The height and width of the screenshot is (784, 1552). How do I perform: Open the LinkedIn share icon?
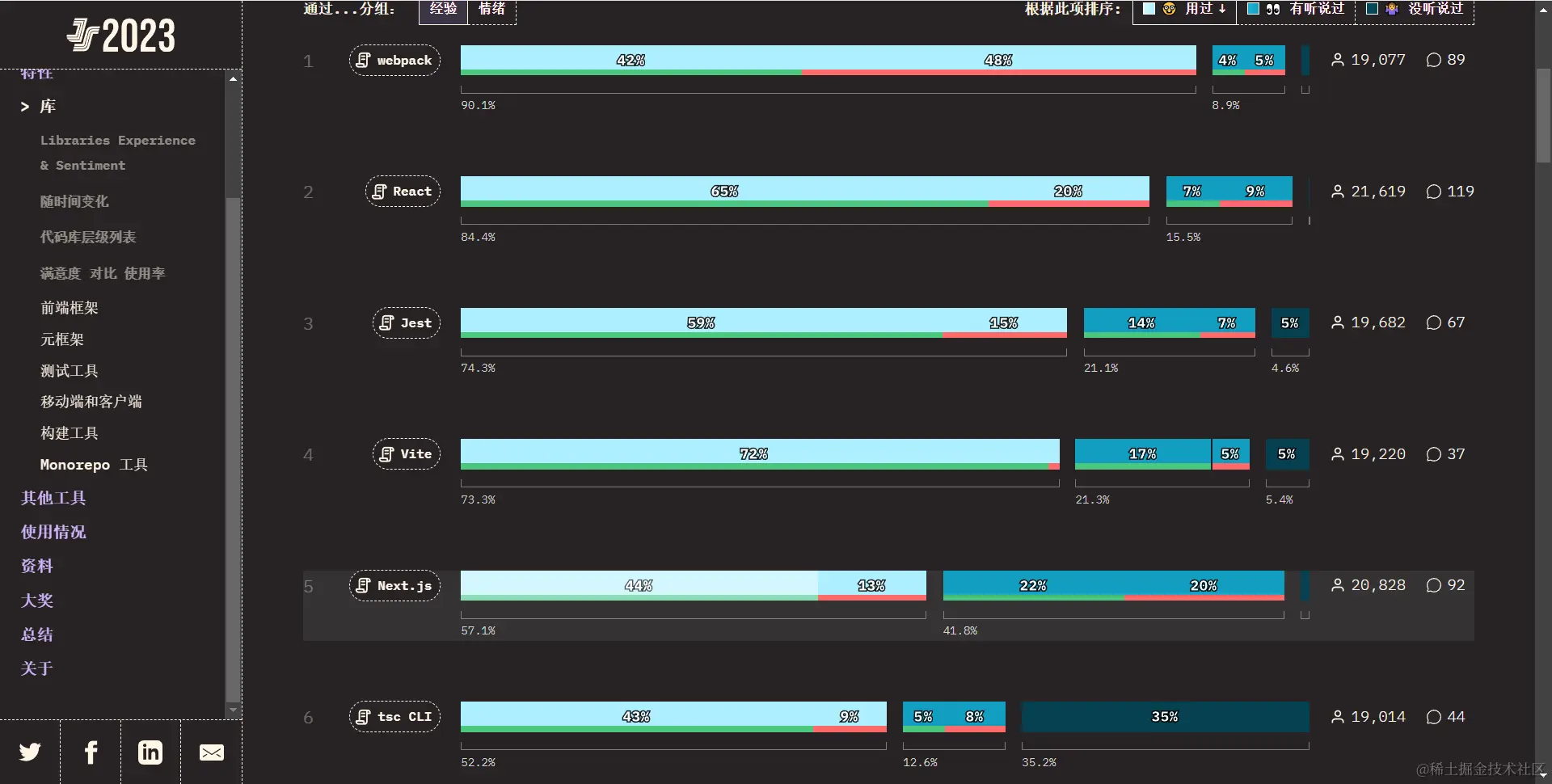150,752
